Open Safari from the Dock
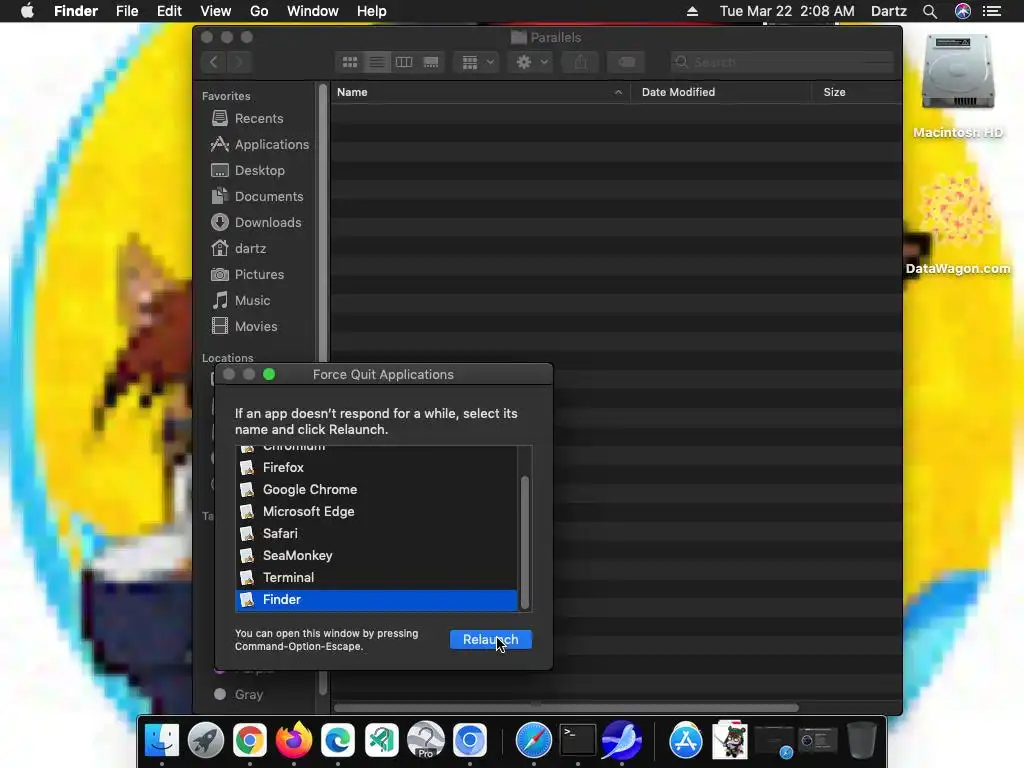This screenshot has width=1024, height=768. point(534,740)
